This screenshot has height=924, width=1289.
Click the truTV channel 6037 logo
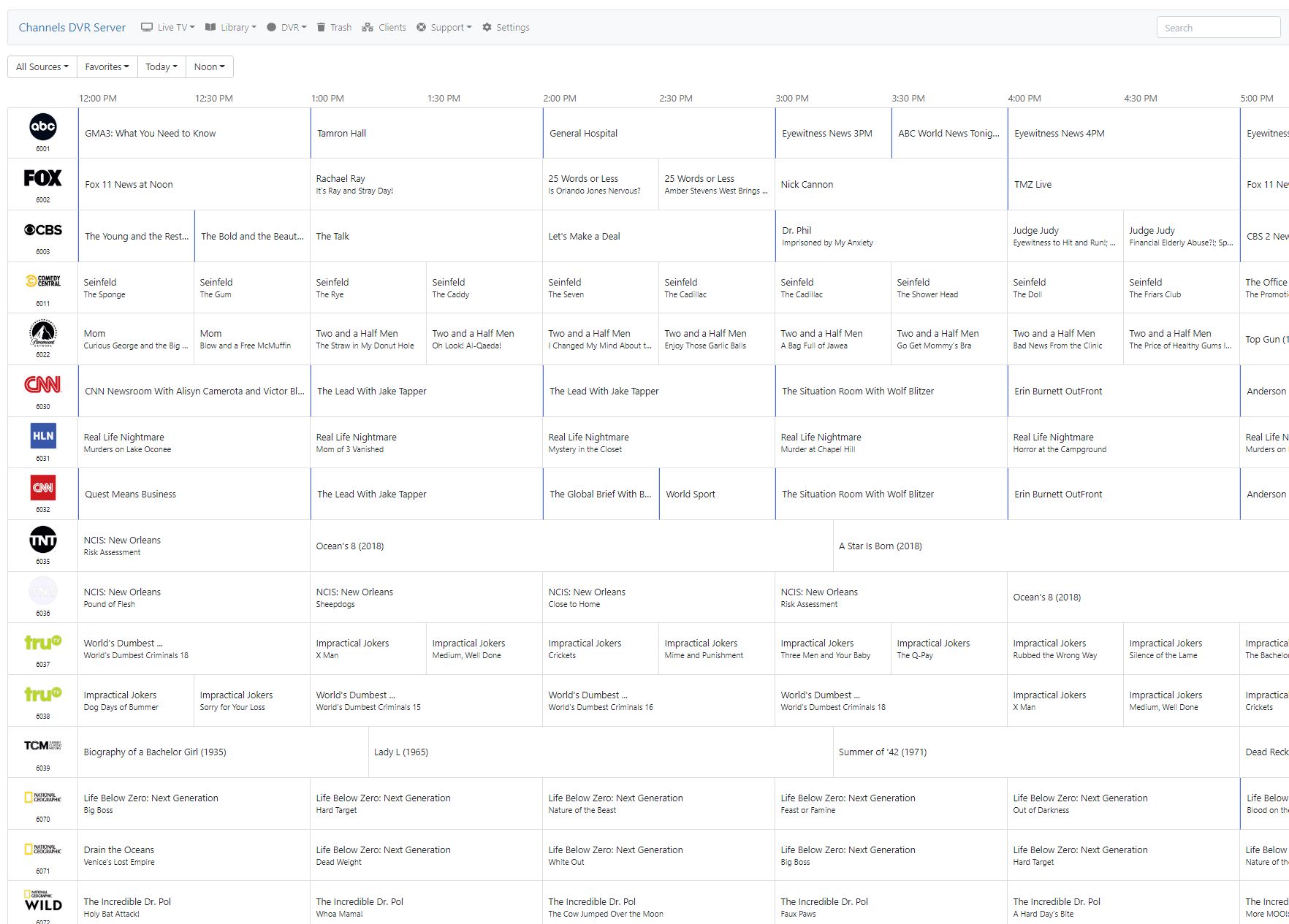[42, 643]
